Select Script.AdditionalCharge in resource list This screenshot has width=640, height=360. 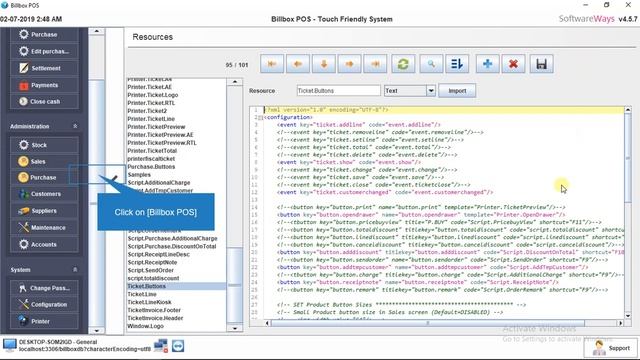(159, 182)
